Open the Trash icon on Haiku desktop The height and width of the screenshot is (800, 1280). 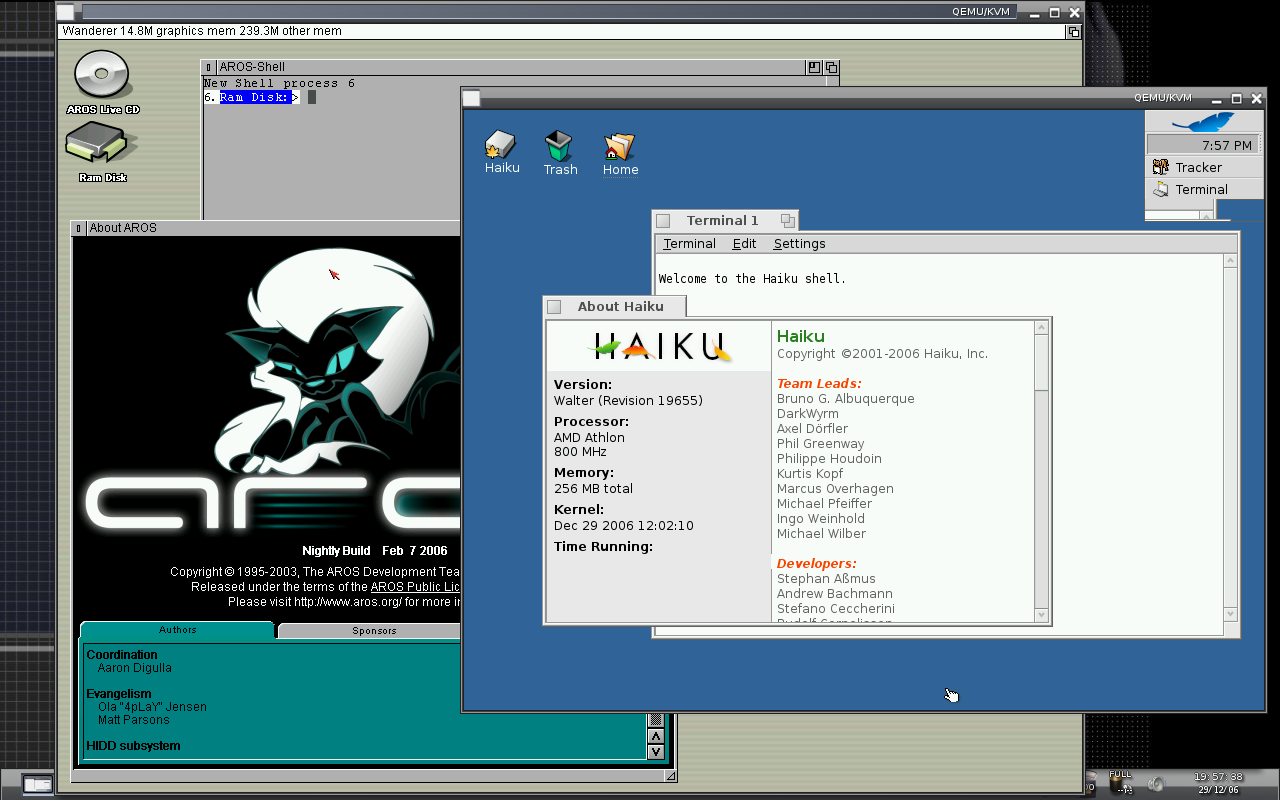[x=559, y=147]
